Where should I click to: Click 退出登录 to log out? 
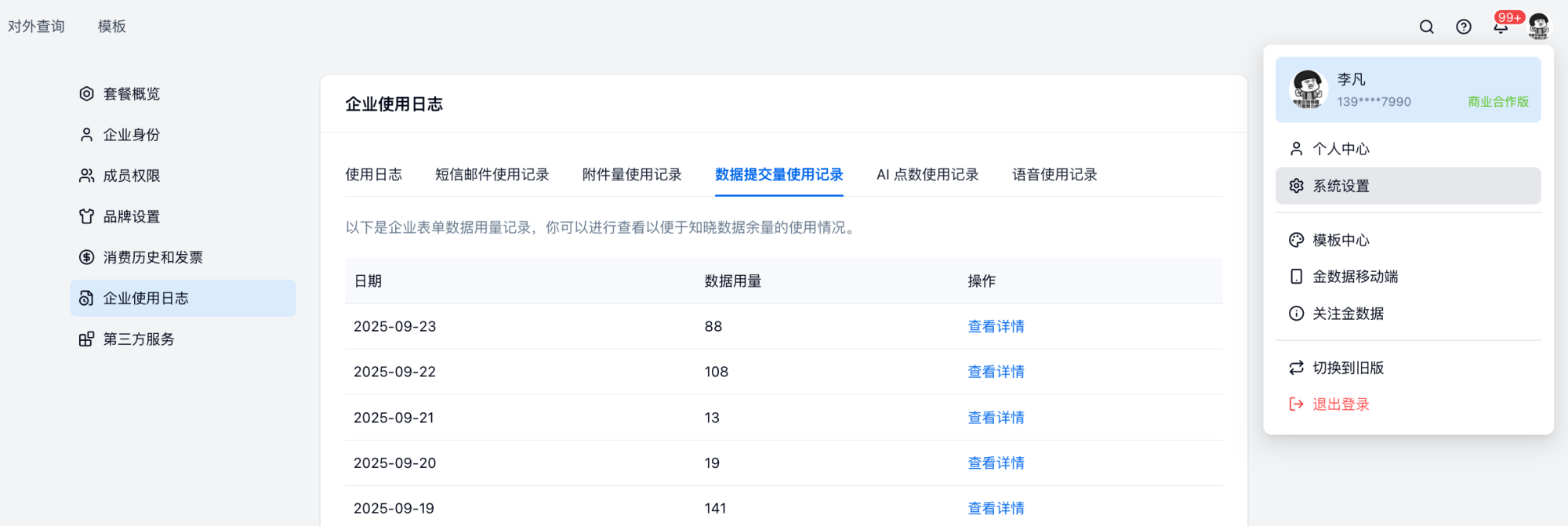click(1341, 404)
